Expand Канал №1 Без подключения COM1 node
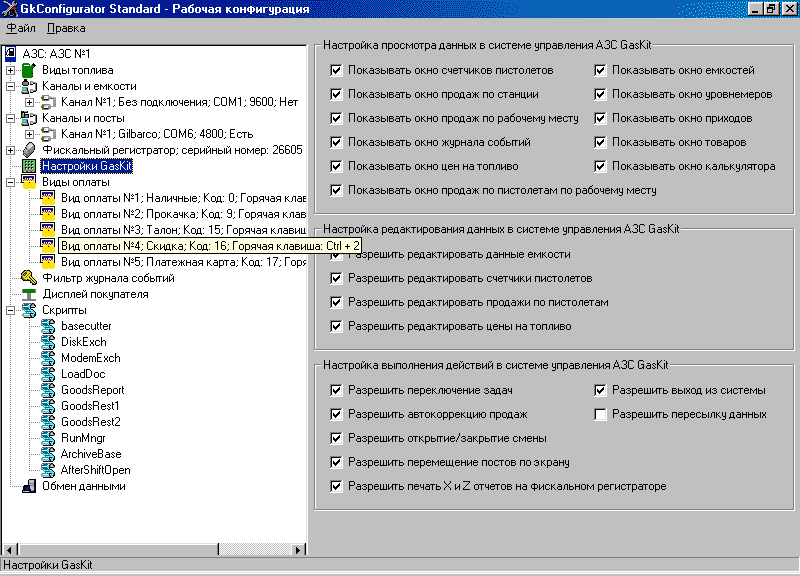 point(30,103)
